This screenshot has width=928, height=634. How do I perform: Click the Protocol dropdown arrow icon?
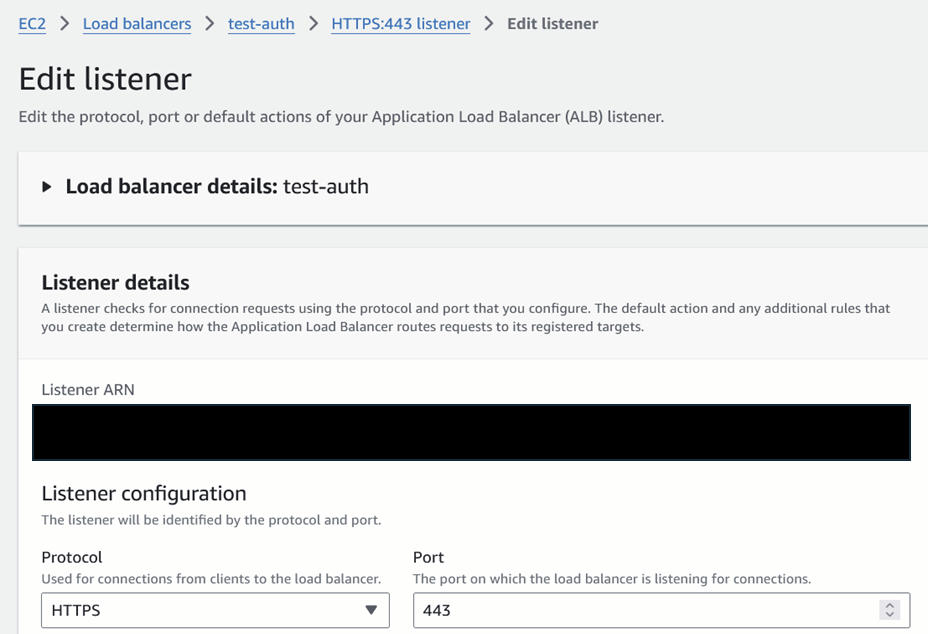pyautogui.click(x=371, y=610)
